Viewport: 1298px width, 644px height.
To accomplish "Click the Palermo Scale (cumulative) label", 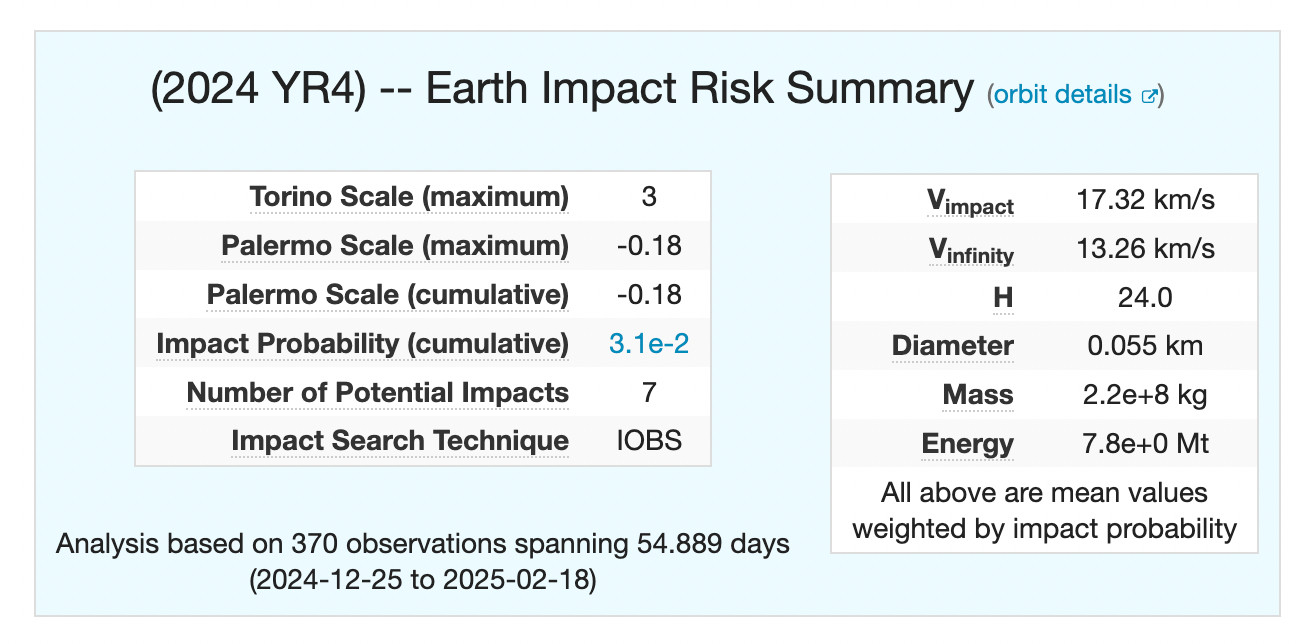I will click(x=387, y=295).
